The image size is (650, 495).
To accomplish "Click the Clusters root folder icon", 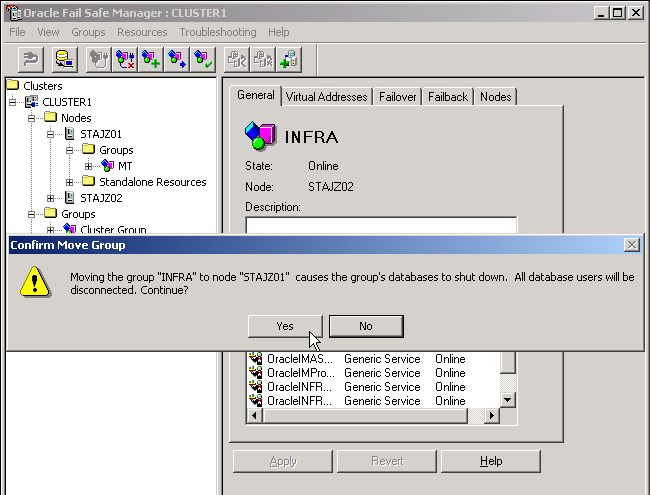I will tap(13, 85).
